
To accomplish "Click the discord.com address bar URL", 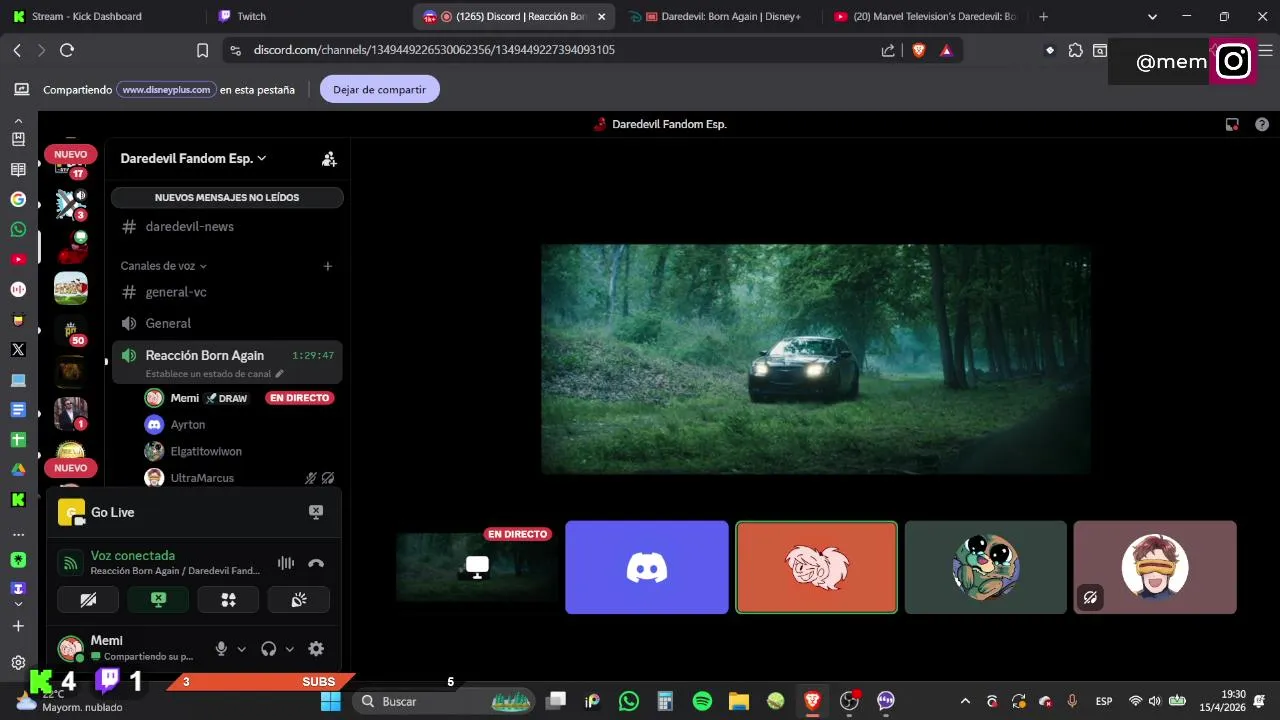I will [x=434, y=50].
